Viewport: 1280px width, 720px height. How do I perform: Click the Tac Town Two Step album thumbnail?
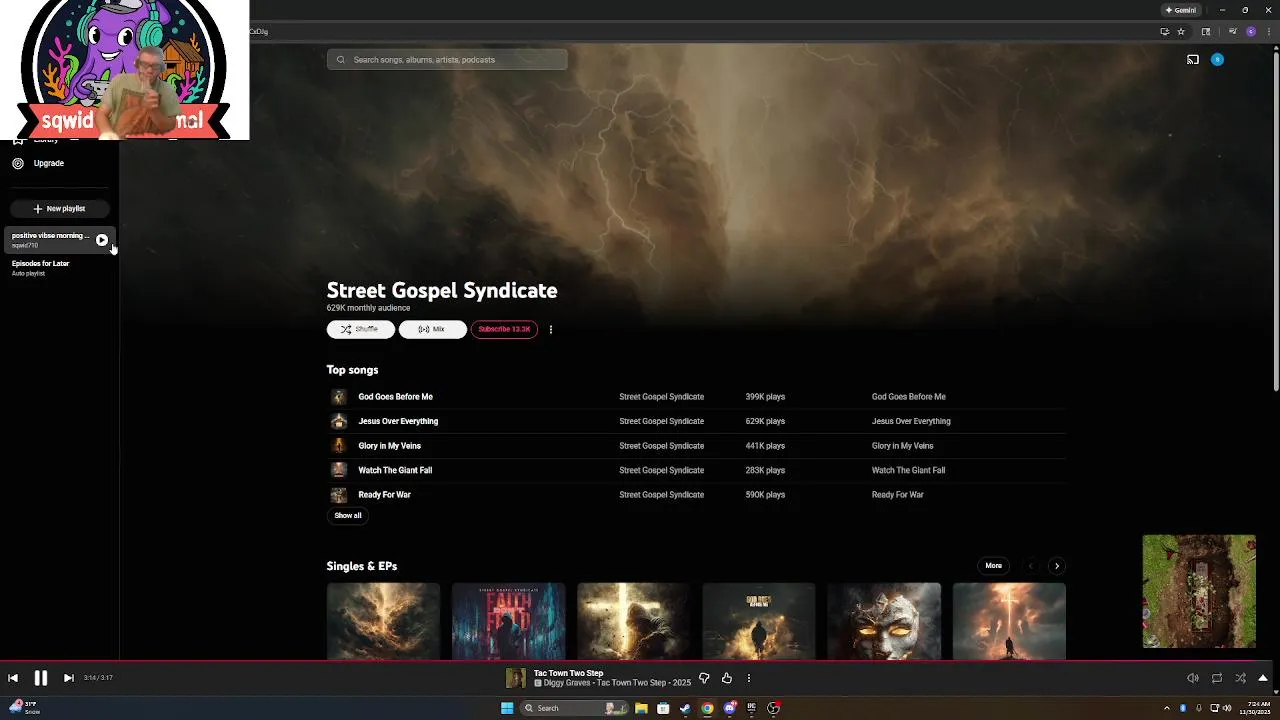[515, 679]
